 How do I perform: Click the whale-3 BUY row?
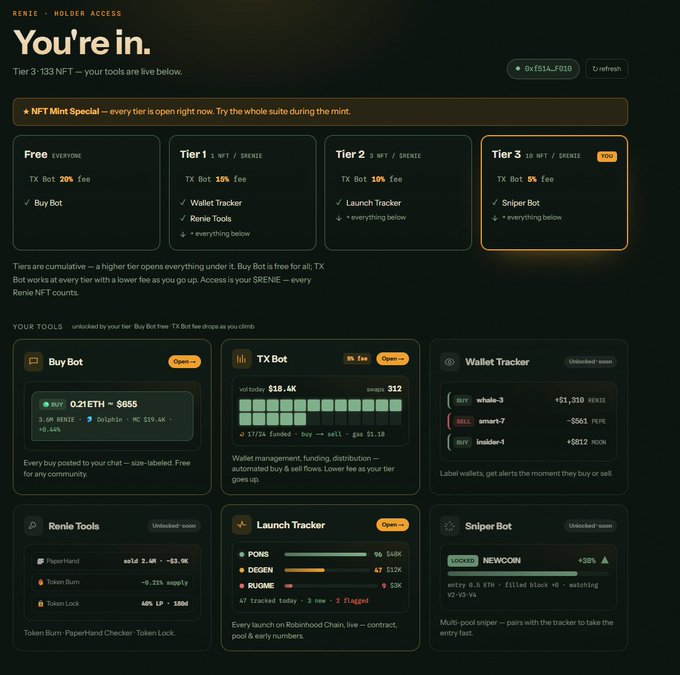(x=528, y=400)
